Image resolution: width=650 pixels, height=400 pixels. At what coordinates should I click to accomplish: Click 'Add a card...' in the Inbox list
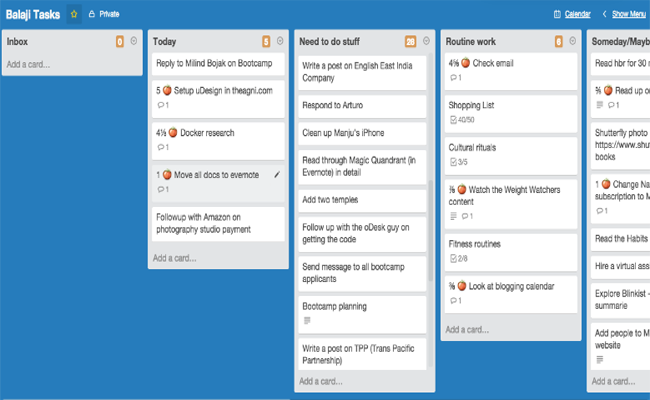[x=28, y=64]
